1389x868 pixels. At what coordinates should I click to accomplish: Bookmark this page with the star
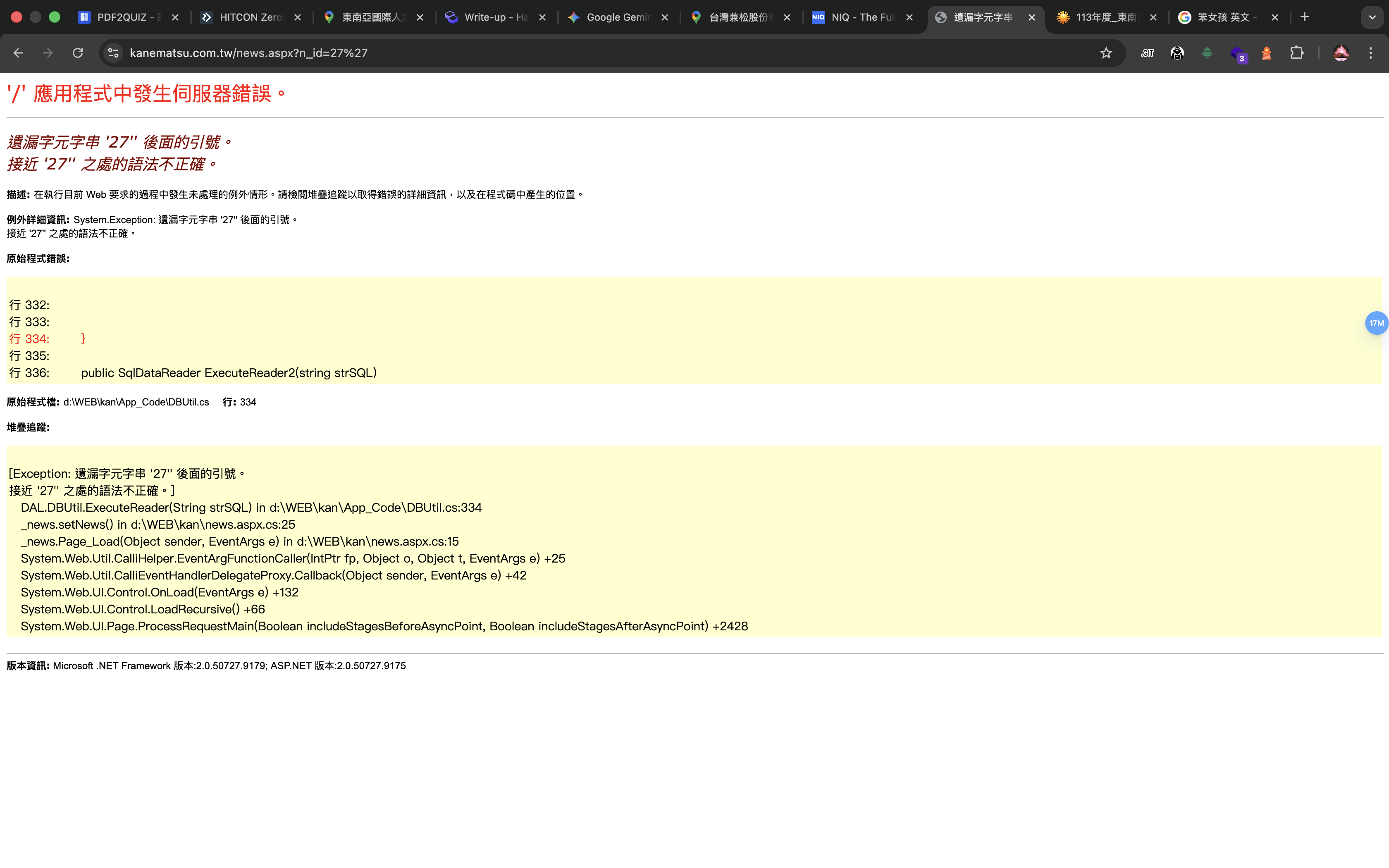click(x=1106, y=53)
